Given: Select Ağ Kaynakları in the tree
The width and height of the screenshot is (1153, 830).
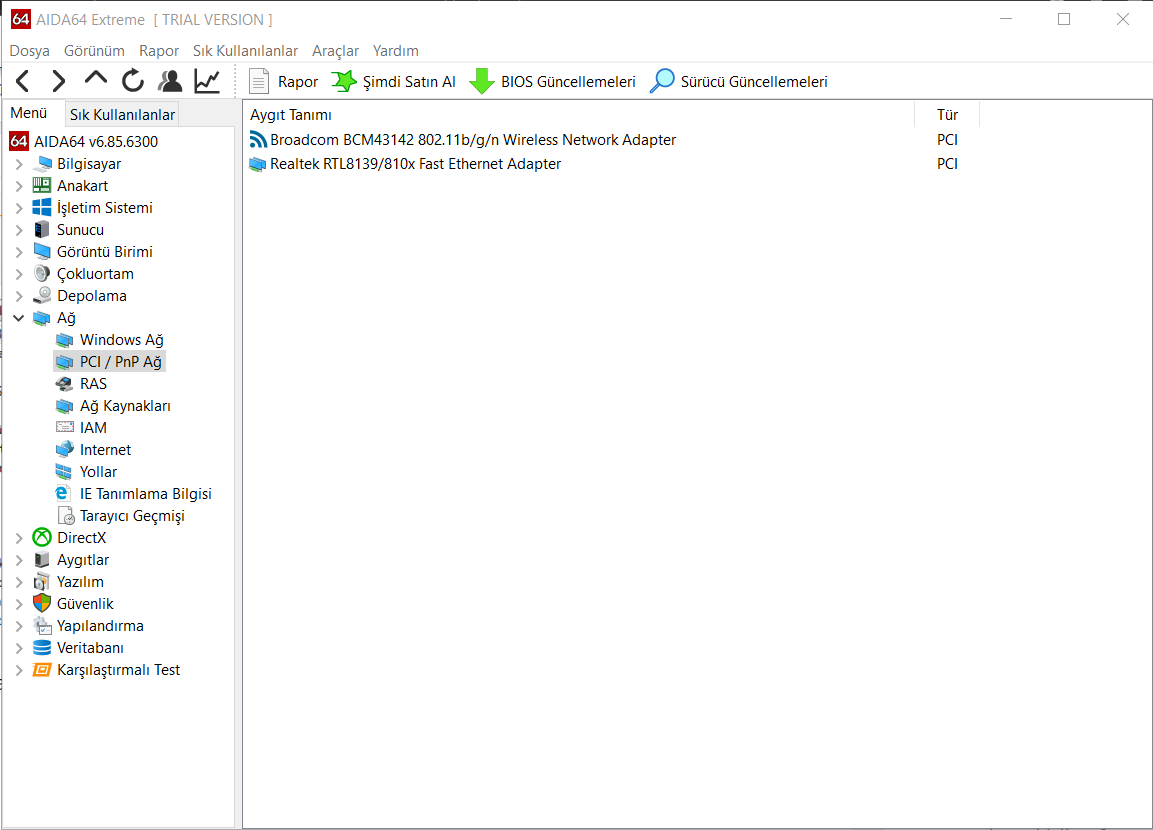Looking at the screenshot, I should coord(125,406).
